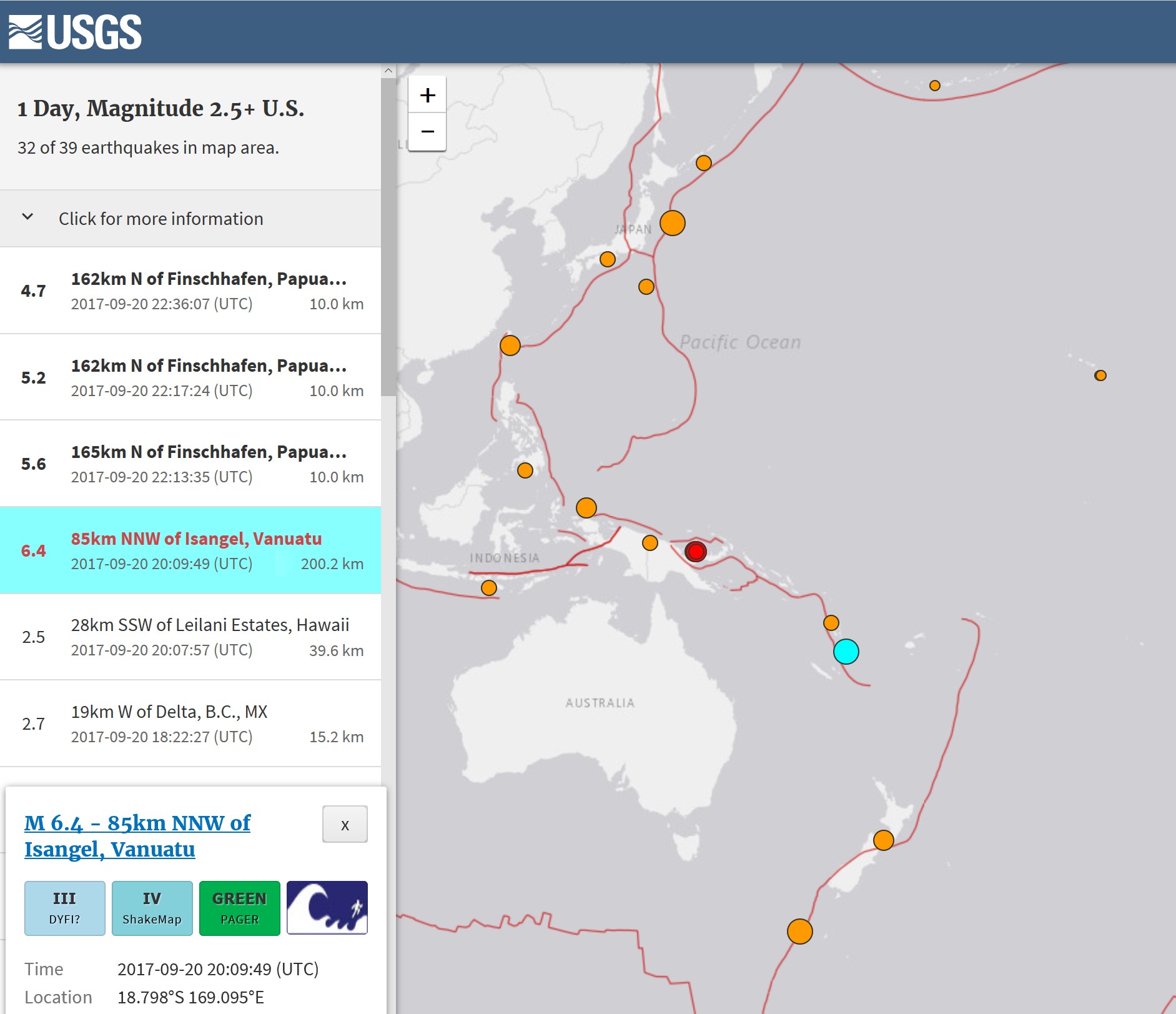Click the orange marker near Hawaii
1176x1014 pixels.
tap(1100, 375)
